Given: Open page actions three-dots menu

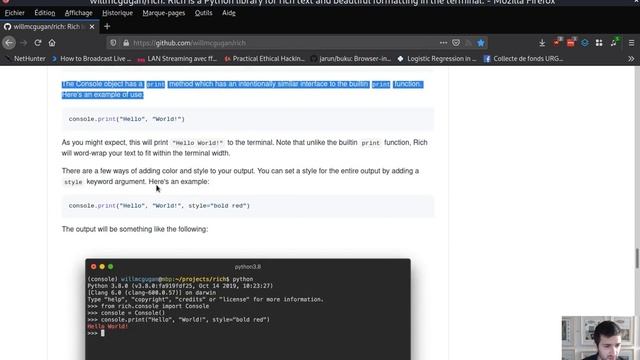Looking at the screenshot, I should (x=443, y=42).
